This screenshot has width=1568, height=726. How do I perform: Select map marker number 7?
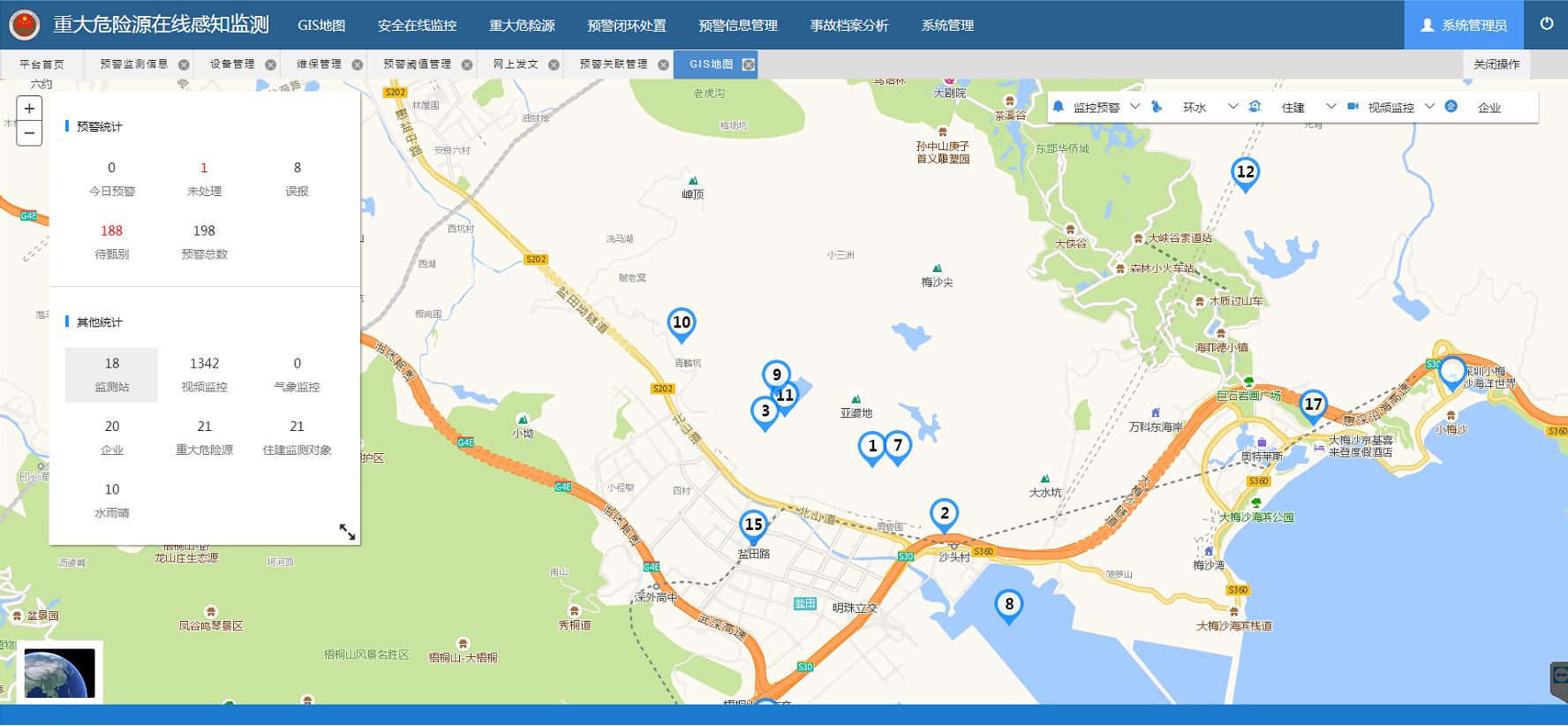pyautogui.click(x=898, y=449)
